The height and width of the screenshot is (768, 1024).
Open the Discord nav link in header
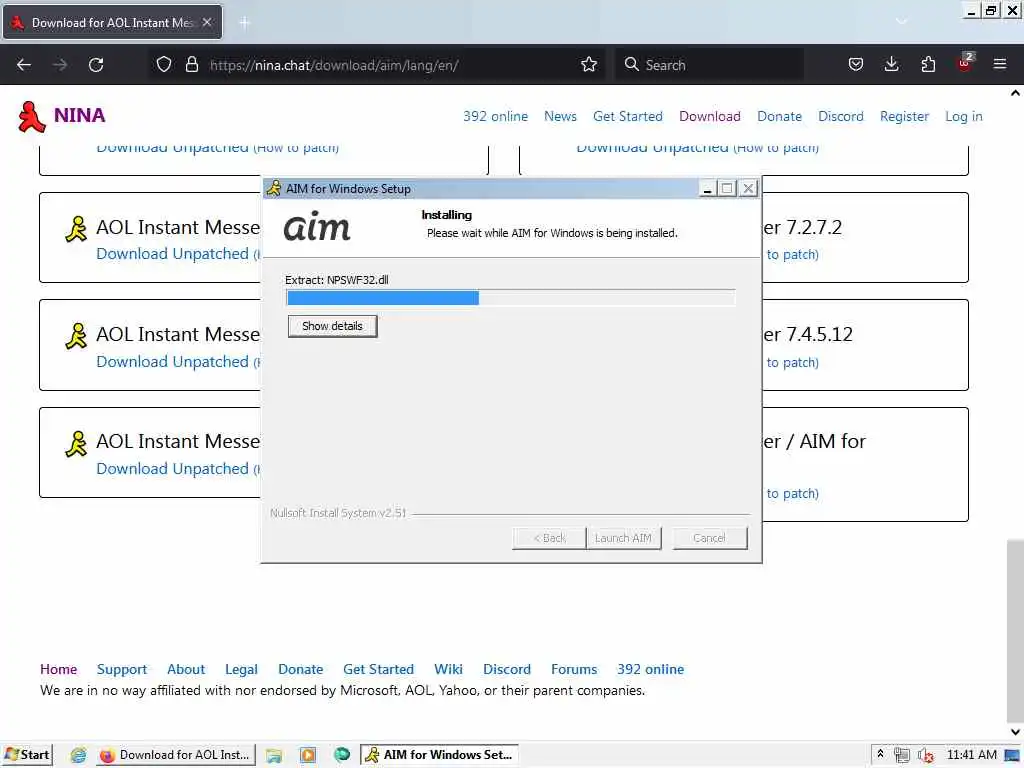840,116
